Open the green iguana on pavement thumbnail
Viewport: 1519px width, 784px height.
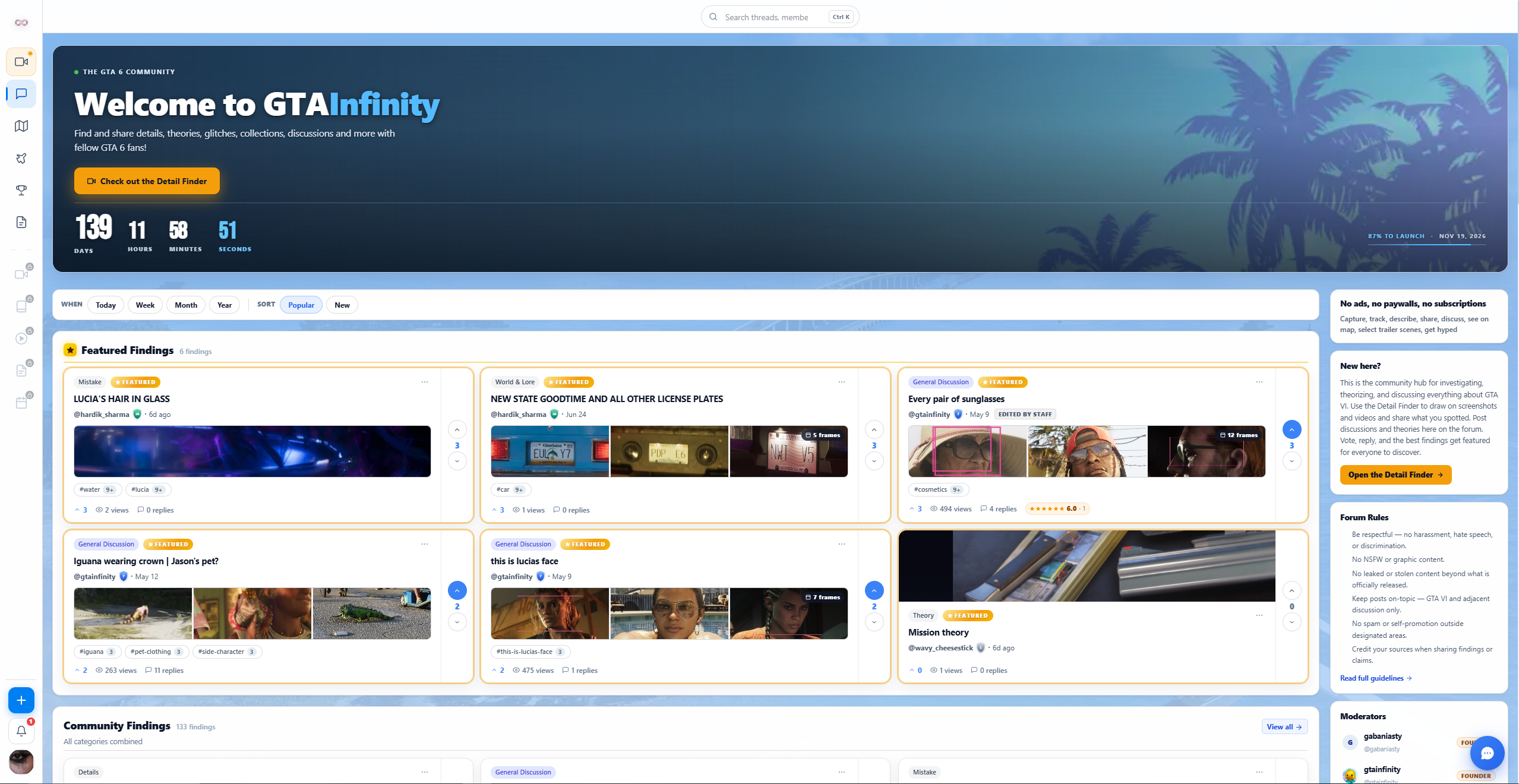click(372, 614)
